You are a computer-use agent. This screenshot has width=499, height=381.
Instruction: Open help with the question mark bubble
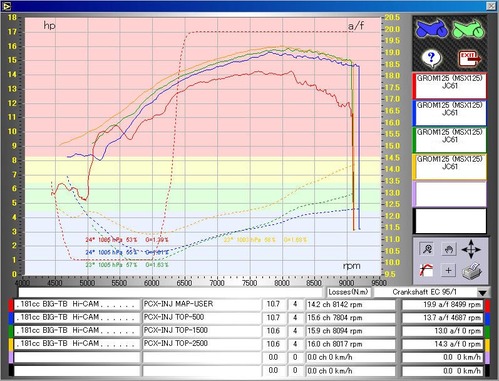point(431,58)
